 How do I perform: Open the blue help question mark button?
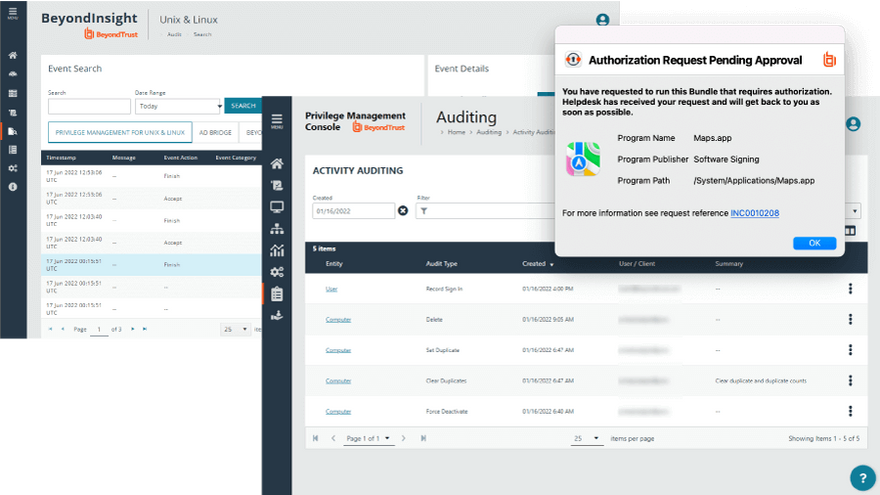click(862, 477)
